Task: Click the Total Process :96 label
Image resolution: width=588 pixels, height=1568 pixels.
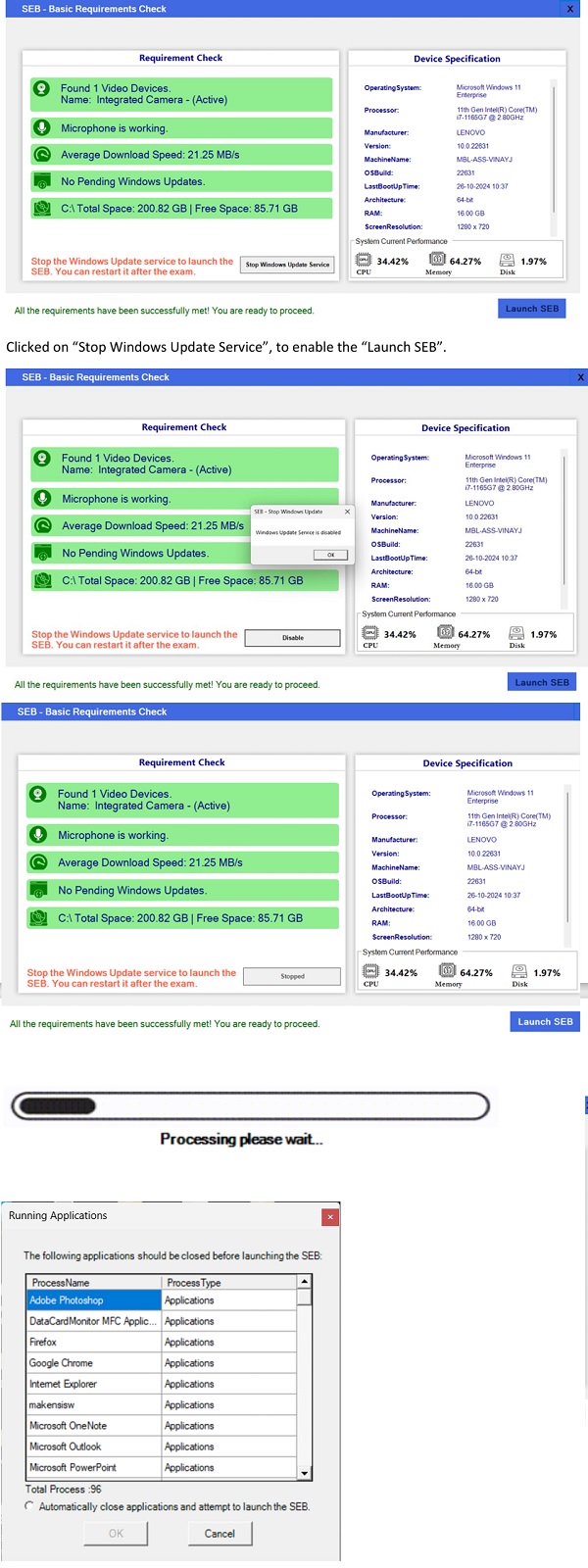Action: [x=63, y=1489]
